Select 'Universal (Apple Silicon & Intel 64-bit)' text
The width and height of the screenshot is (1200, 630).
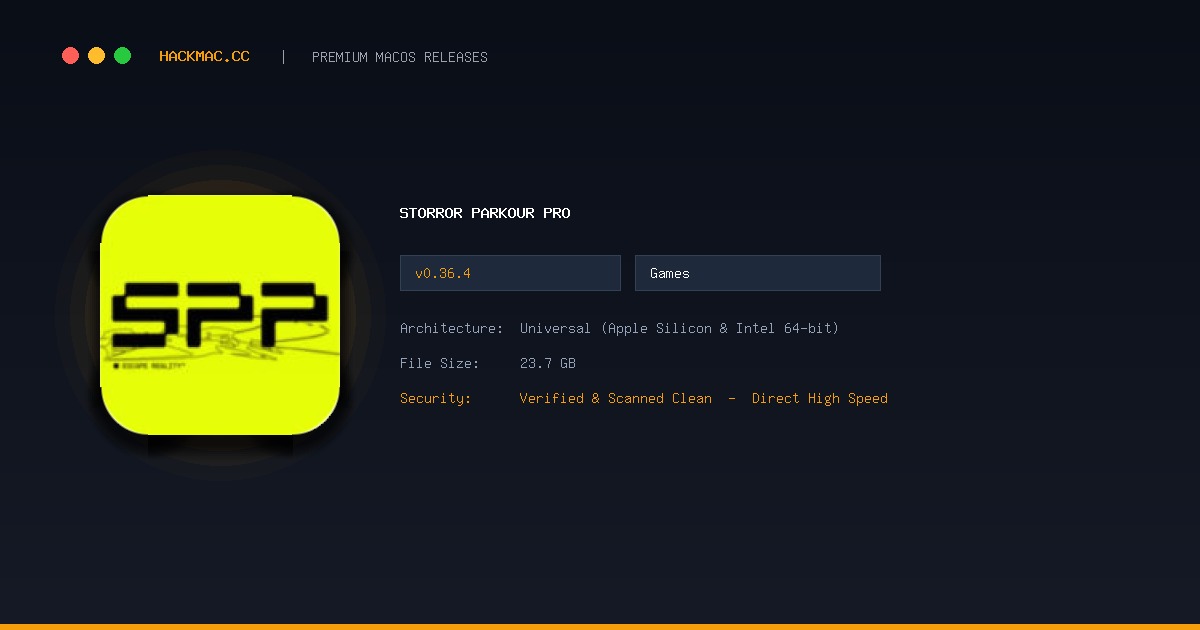pyautogui.click(x=680, y=328)
